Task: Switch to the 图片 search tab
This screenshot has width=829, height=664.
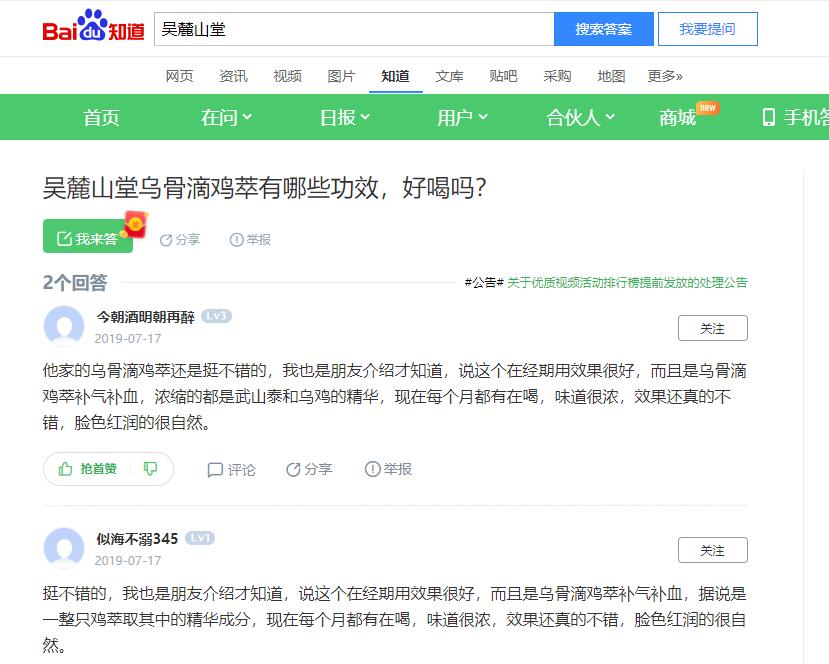Action: tap(341, 76)
